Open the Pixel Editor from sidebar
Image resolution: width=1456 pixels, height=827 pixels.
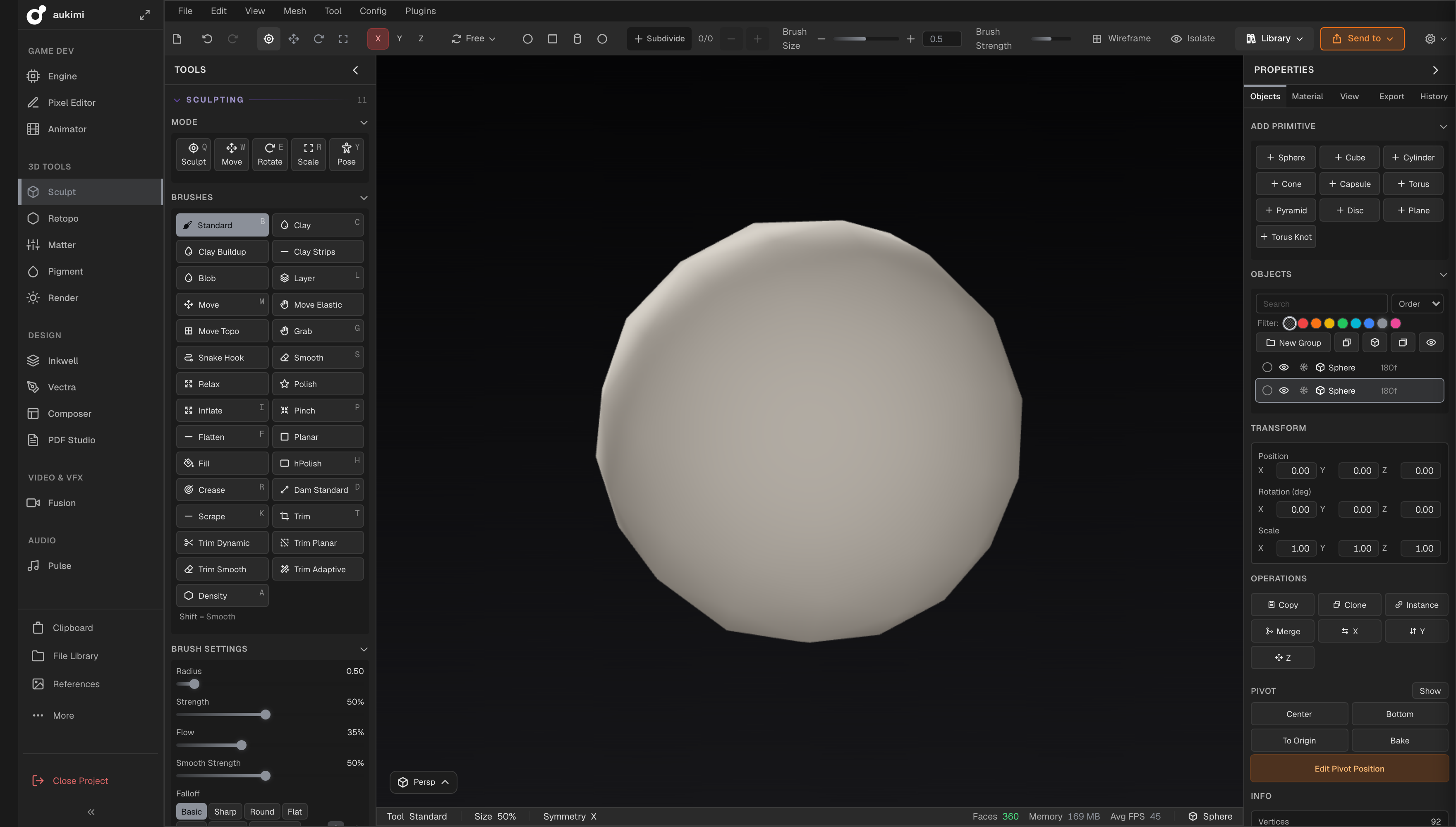71,103
